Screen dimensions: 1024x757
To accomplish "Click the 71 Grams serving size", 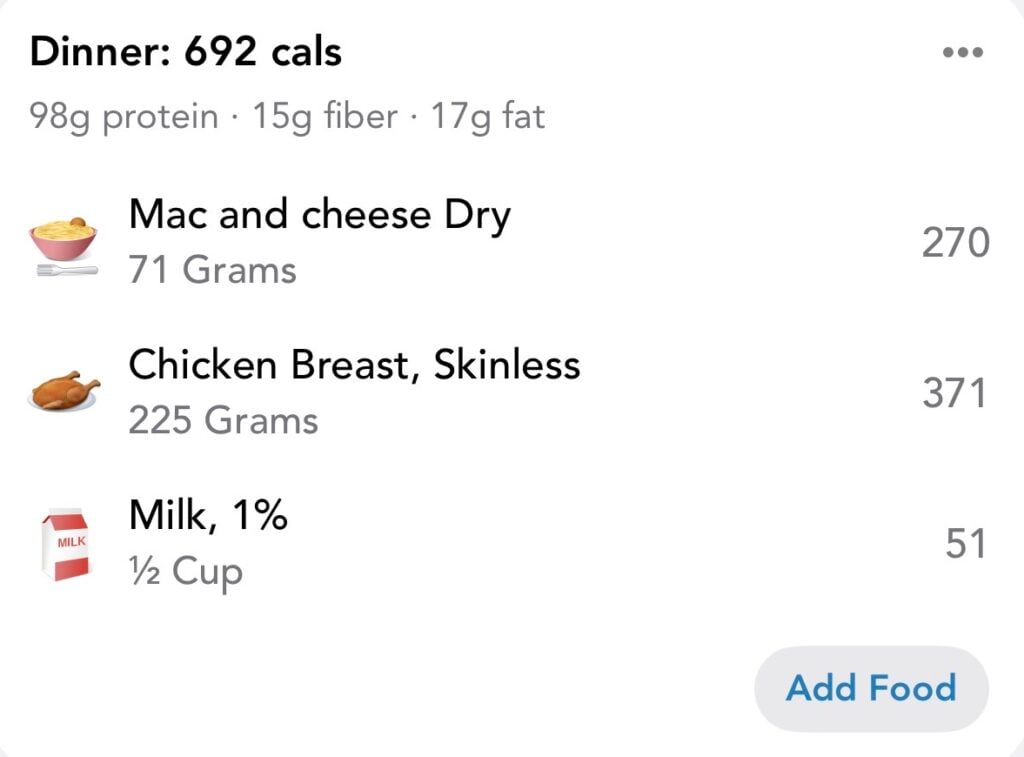I will pyautogui.click(x=212, y=269).
